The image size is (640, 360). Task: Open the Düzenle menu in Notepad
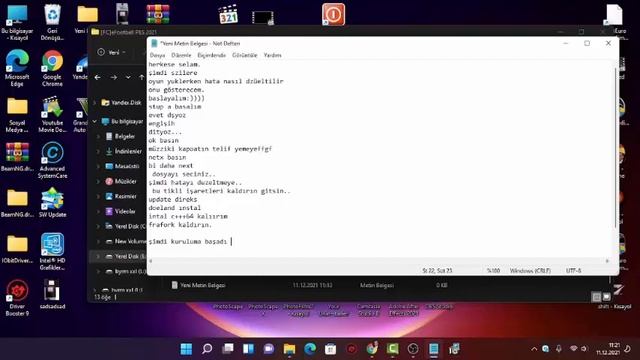point(181,55)
